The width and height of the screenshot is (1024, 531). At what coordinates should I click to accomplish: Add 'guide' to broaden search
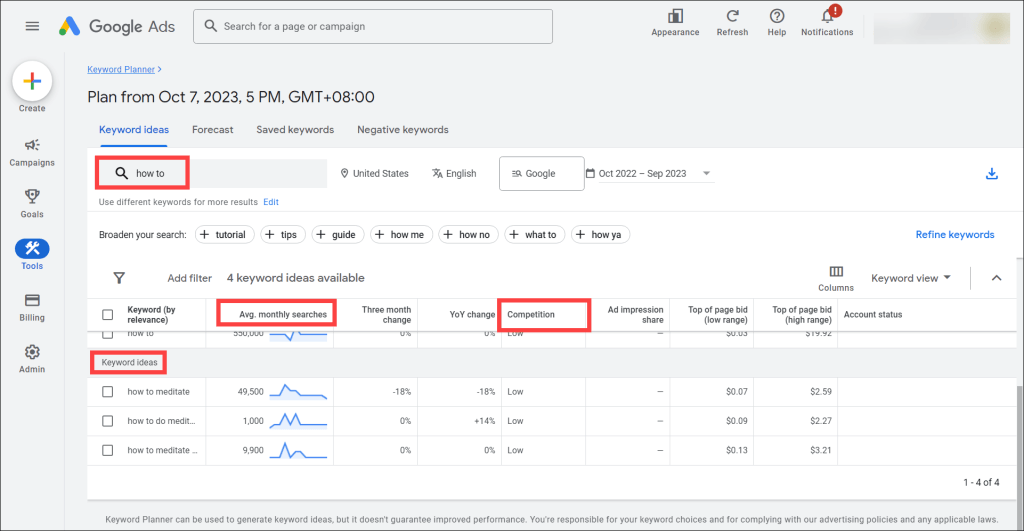(338, 234)
